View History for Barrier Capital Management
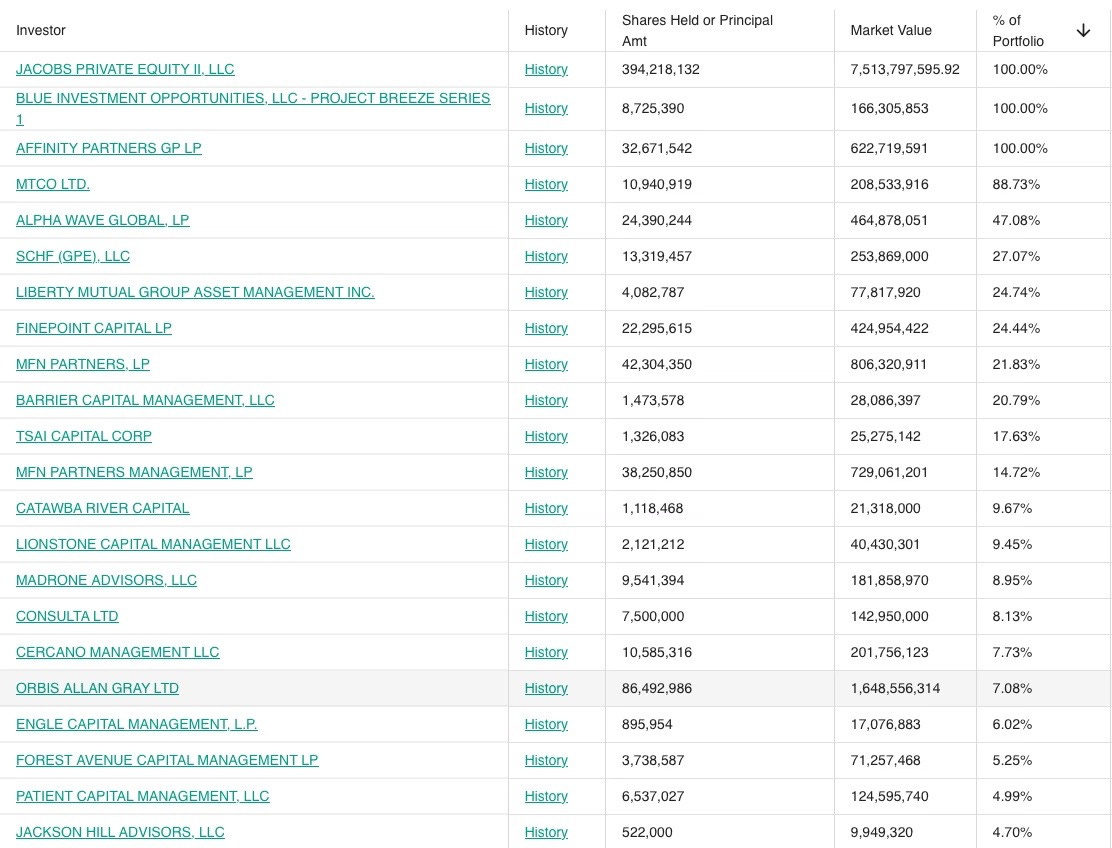Screen dimensions: 1112x848 (x=546, y=401)
